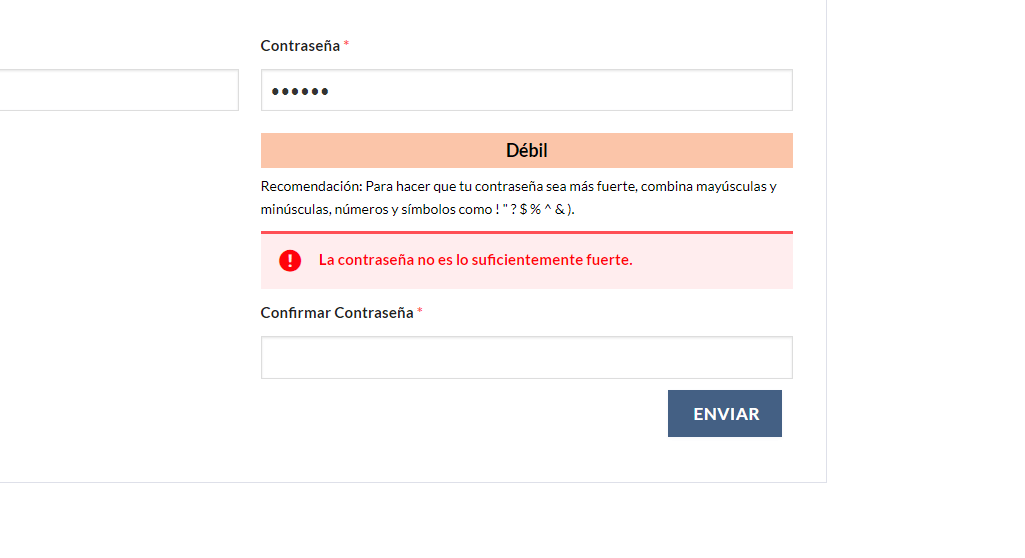Image resolution: width=1025 pixels, height=558 pixels.
Task: Click the Confirmar Contraseña label
Action: click(x=337, y=313)
